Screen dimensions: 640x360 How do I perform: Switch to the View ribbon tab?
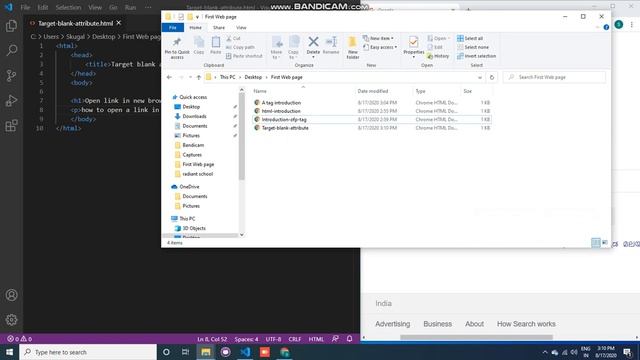coord(241,27)
